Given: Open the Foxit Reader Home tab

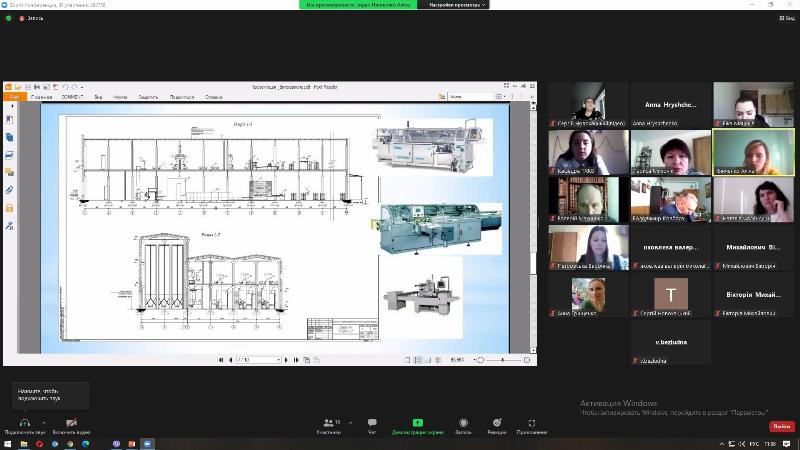Looking at the screenshot, I should (41, 97).
